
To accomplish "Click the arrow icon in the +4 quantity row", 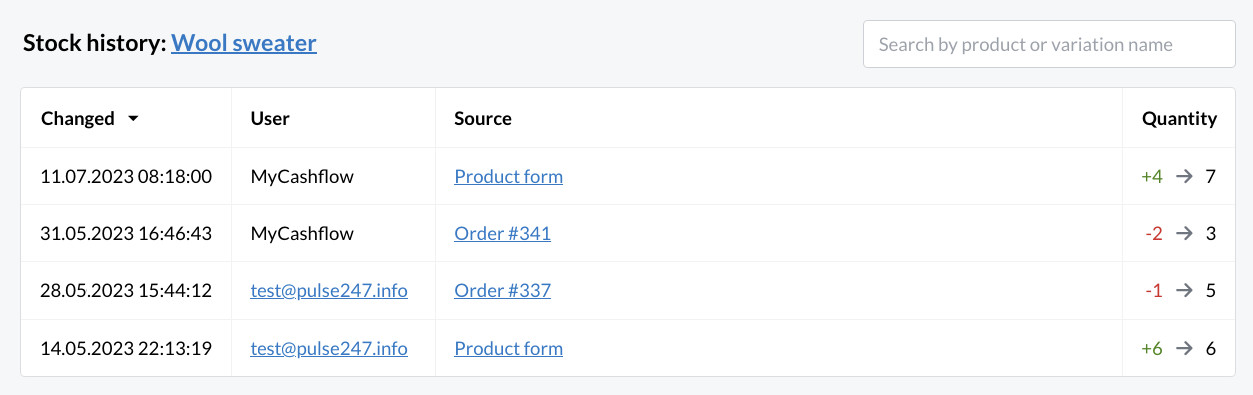I will coord(1184,176).
